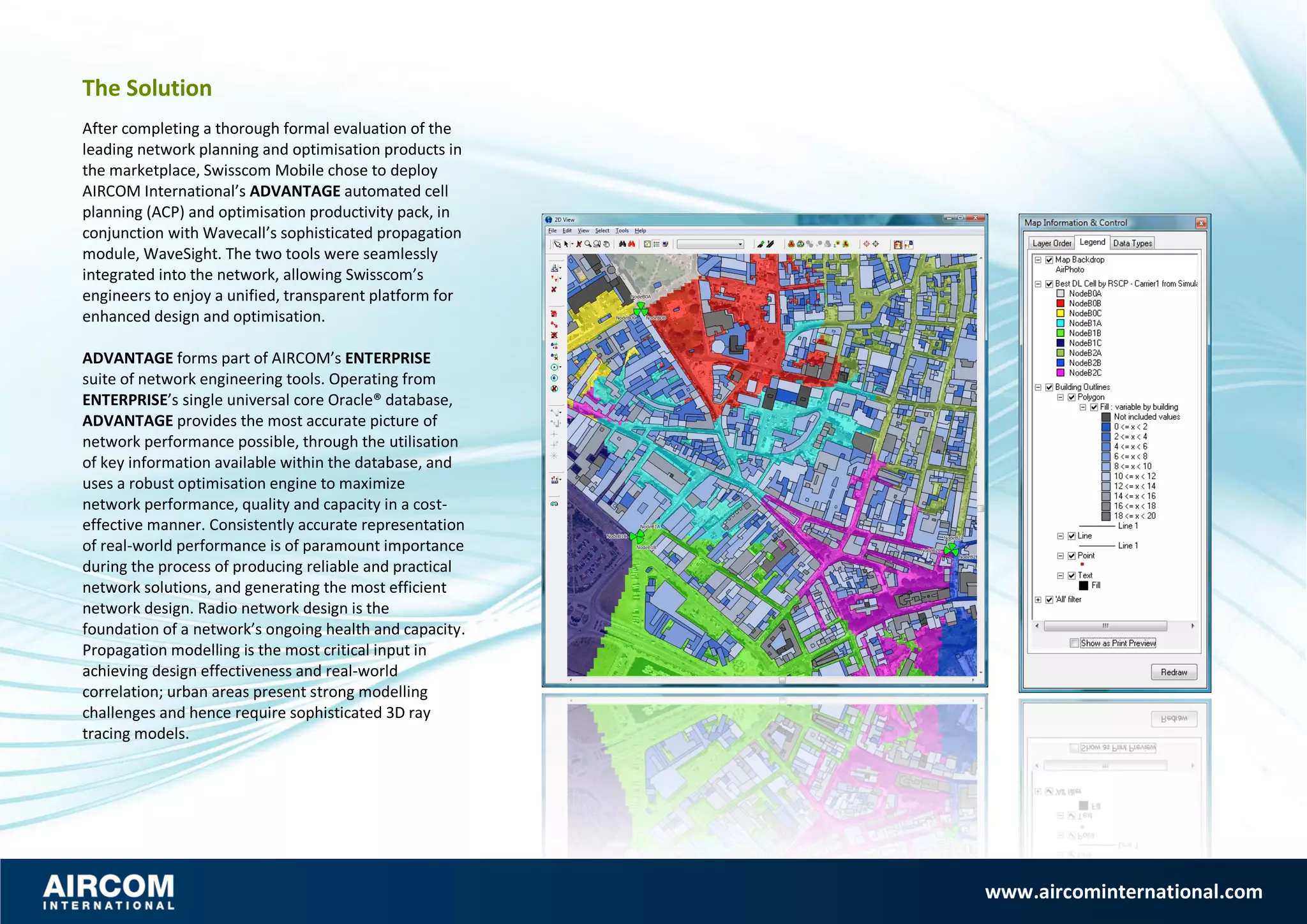Open the Tools menu
The image size is (1307, 924).
(622, 231)
